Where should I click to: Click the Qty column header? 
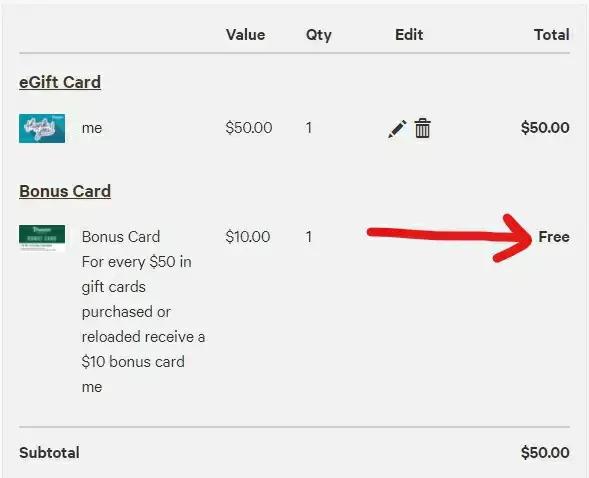coord(319,35)
